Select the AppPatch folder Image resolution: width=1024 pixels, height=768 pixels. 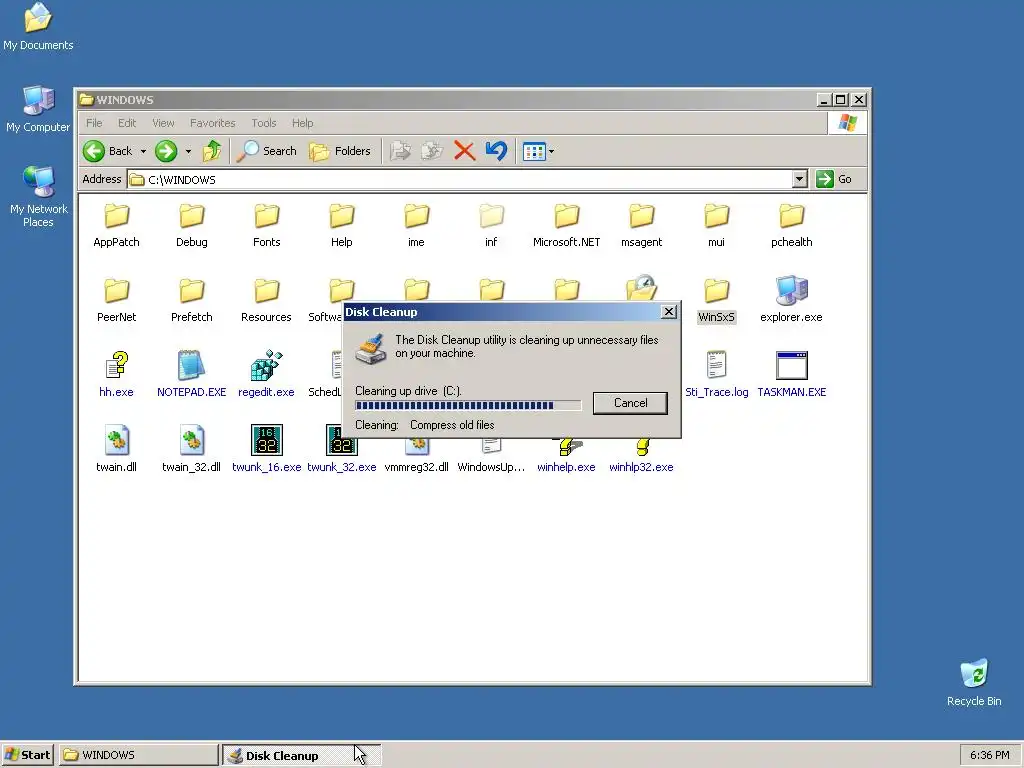click(x=116, y=226)
